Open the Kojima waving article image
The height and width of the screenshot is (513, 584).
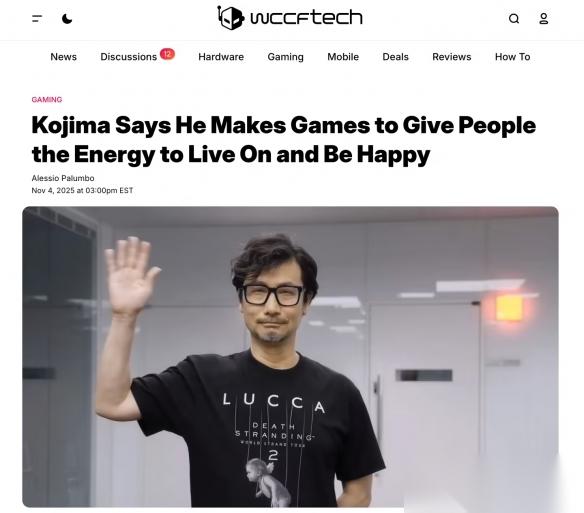290,357
